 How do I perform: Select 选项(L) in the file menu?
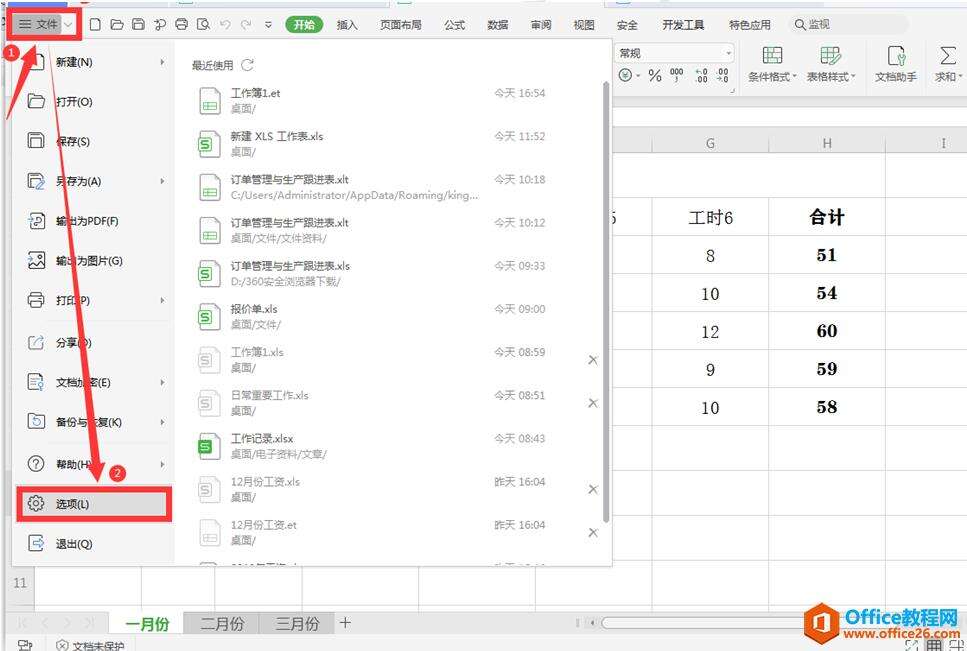coord(93,504)
